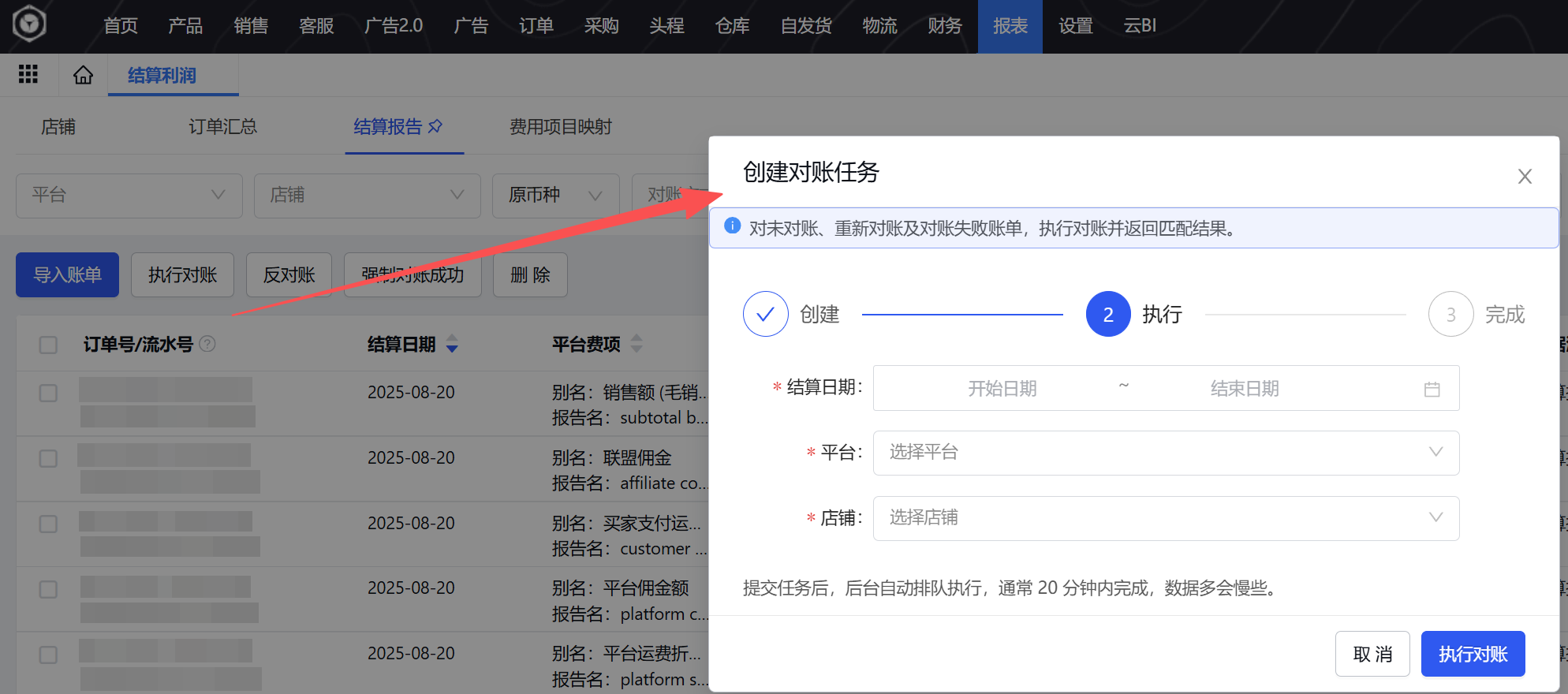Go to home via house icon
The width and height of the screenshot is (1568, 694).
[x=83, y=75]
